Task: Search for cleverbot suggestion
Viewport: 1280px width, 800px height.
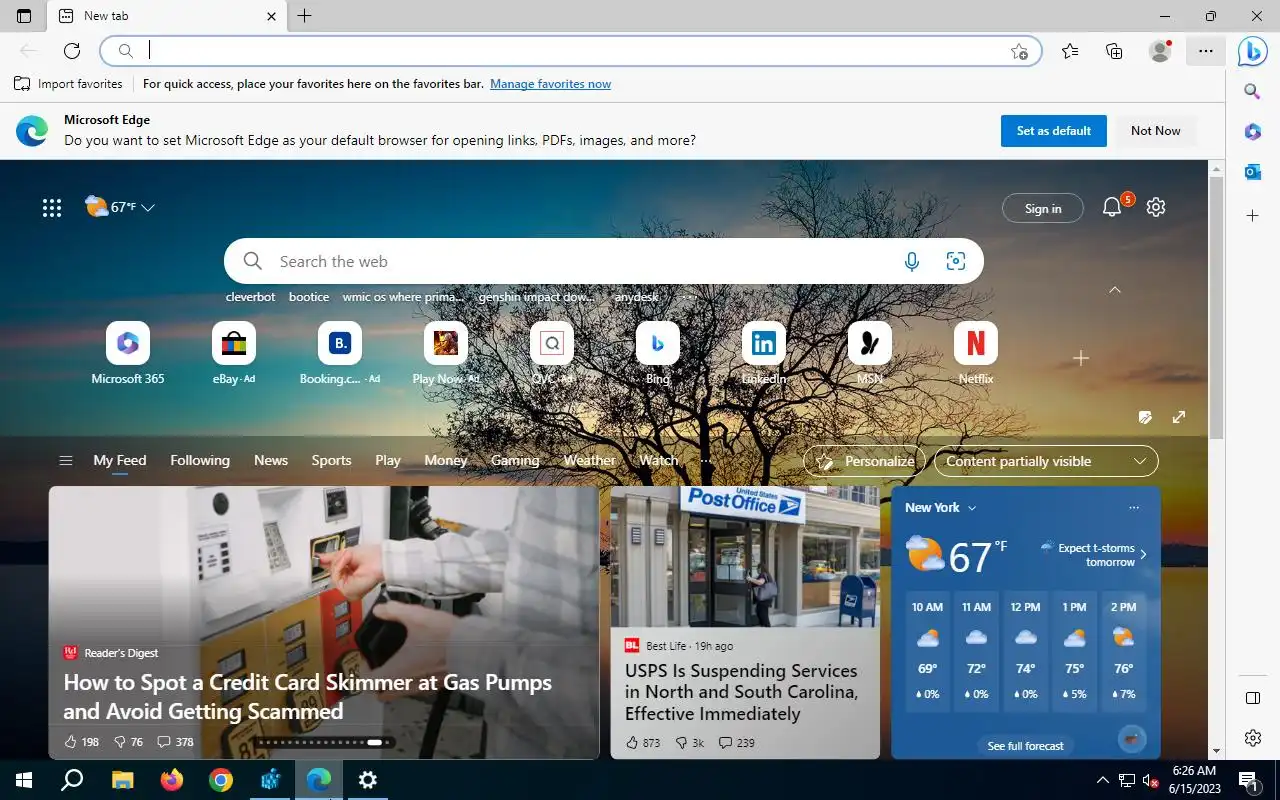Action: point(250,297)
